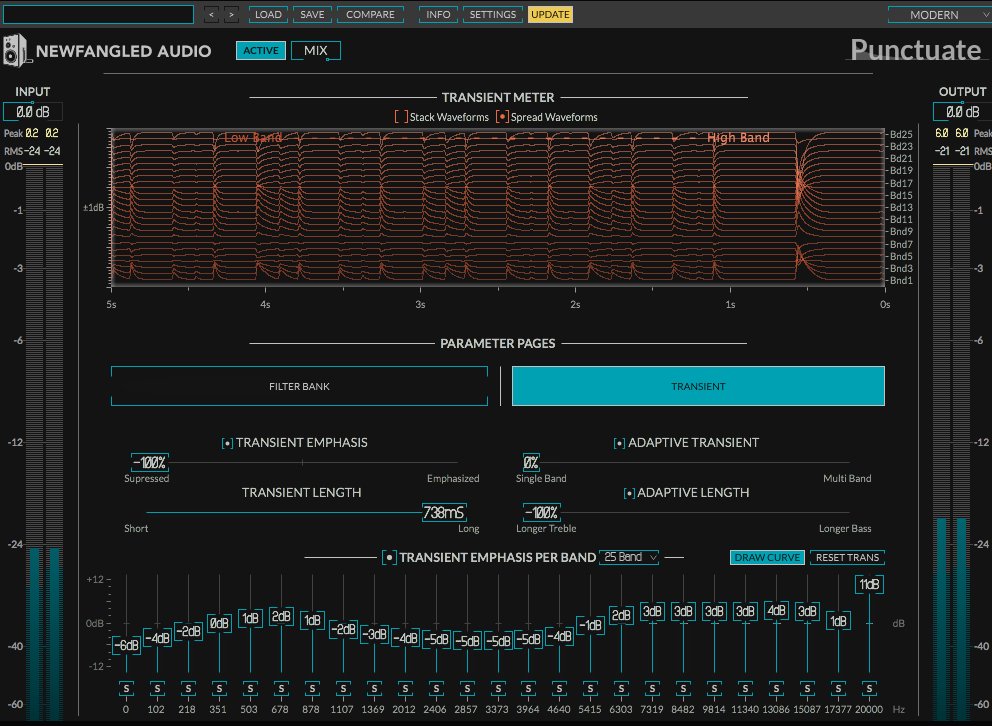The image size is (992, 726).
Task: Click the -6dB handle on 0 Hz band
Action: click(127, 645)
